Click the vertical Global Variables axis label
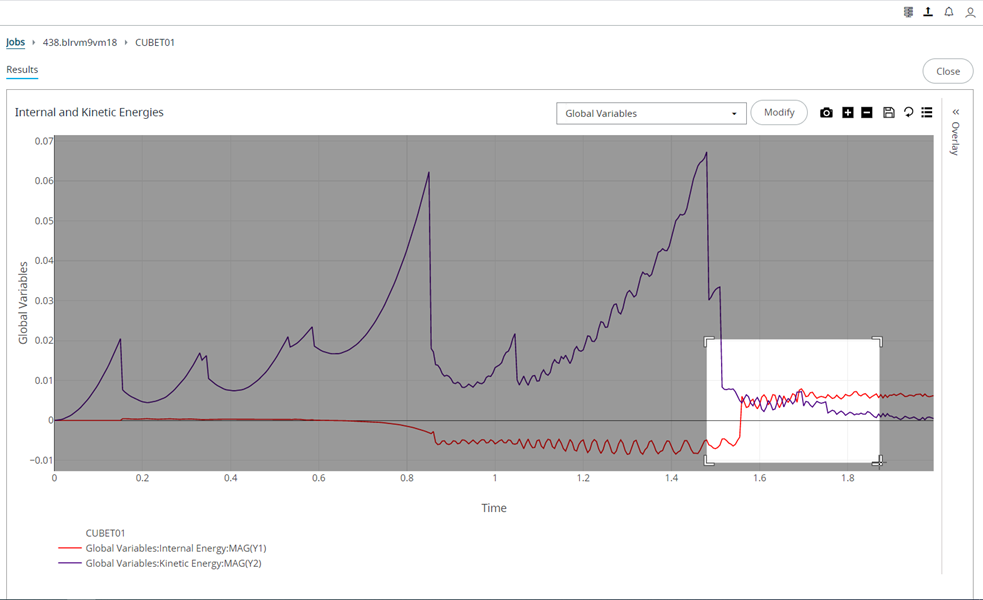Viewport: 983px width, 600px height. coord(23,303)
